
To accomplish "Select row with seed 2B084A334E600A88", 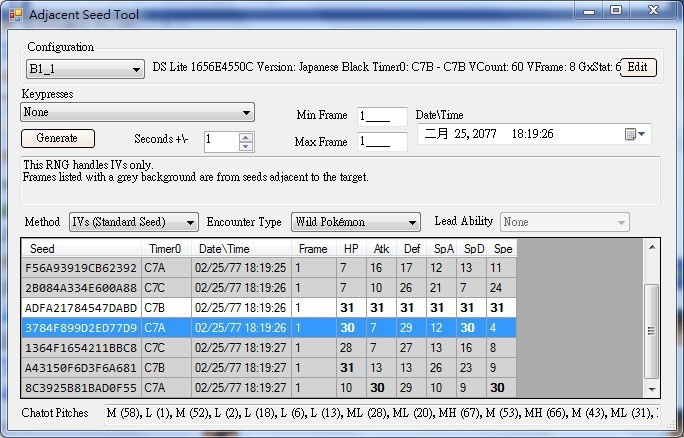I will pyautogui.click(x=269, y=287).
